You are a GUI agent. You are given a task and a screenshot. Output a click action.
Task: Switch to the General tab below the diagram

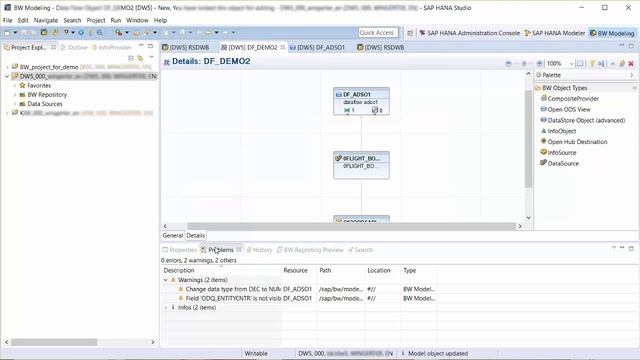pos(173,236)
